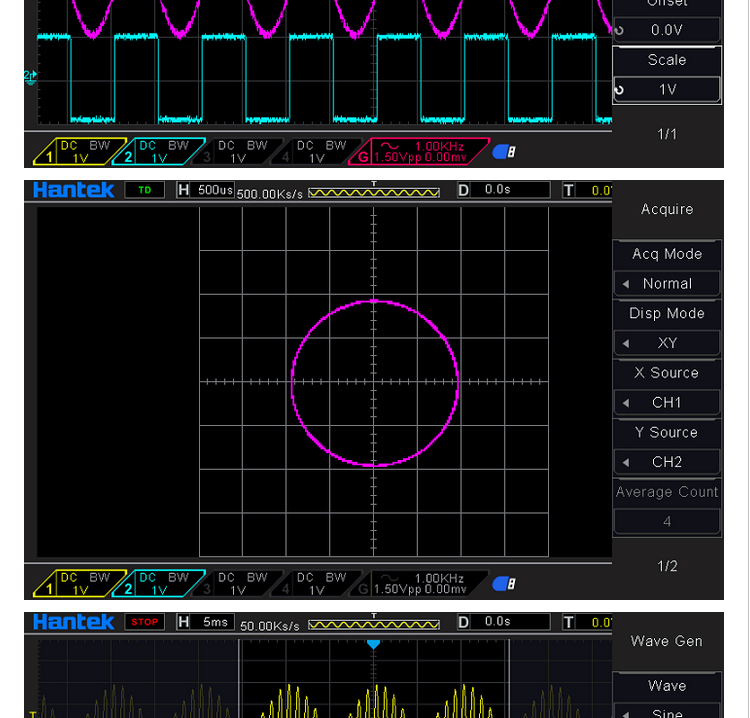750x718 pixels.
Task: Open the Wave Gen menu header
Action: [x=667, y=641]
